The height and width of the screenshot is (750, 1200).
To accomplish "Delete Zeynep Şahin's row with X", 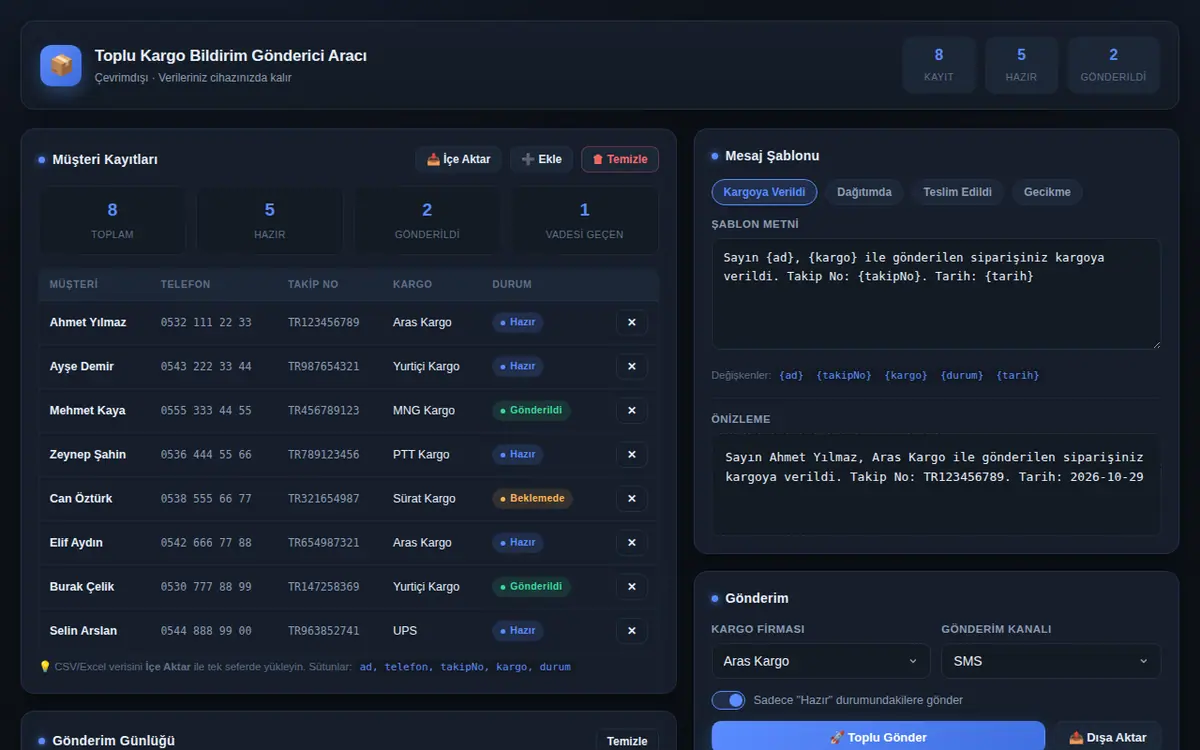I will tap(631, 454).
